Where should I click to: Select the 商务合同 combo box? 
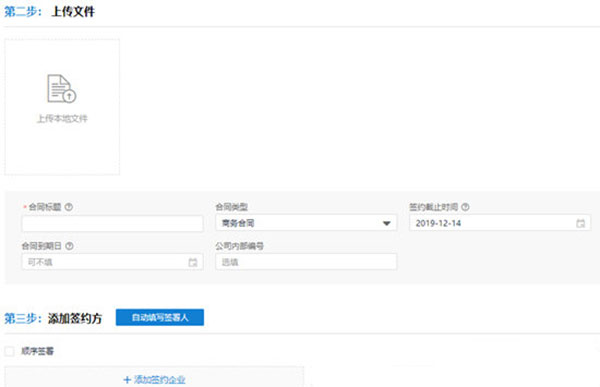pyautogui.click(x=306, y=223)
